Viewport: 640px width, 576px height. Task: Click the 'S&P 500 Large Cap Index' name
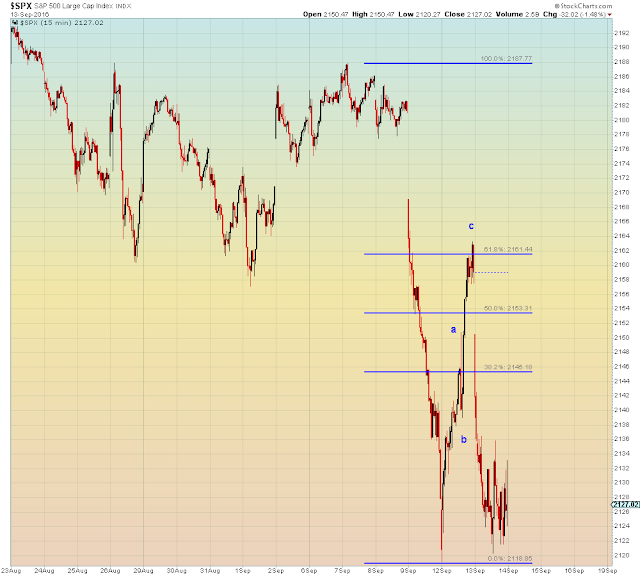coord(73,7)
